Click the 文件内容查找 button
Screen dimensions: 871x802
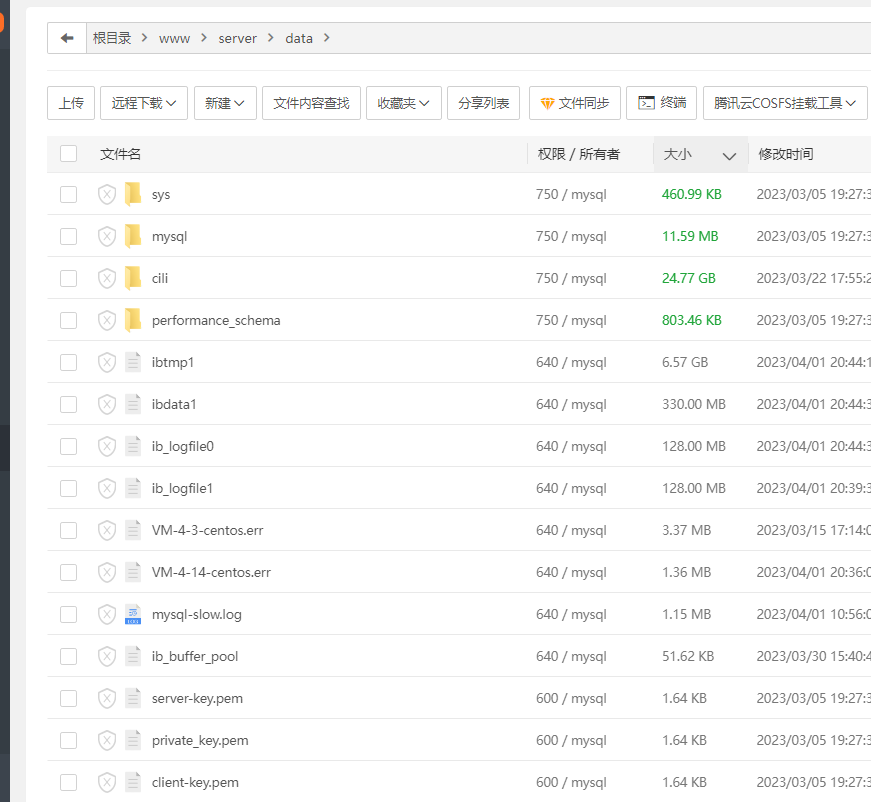311,103
